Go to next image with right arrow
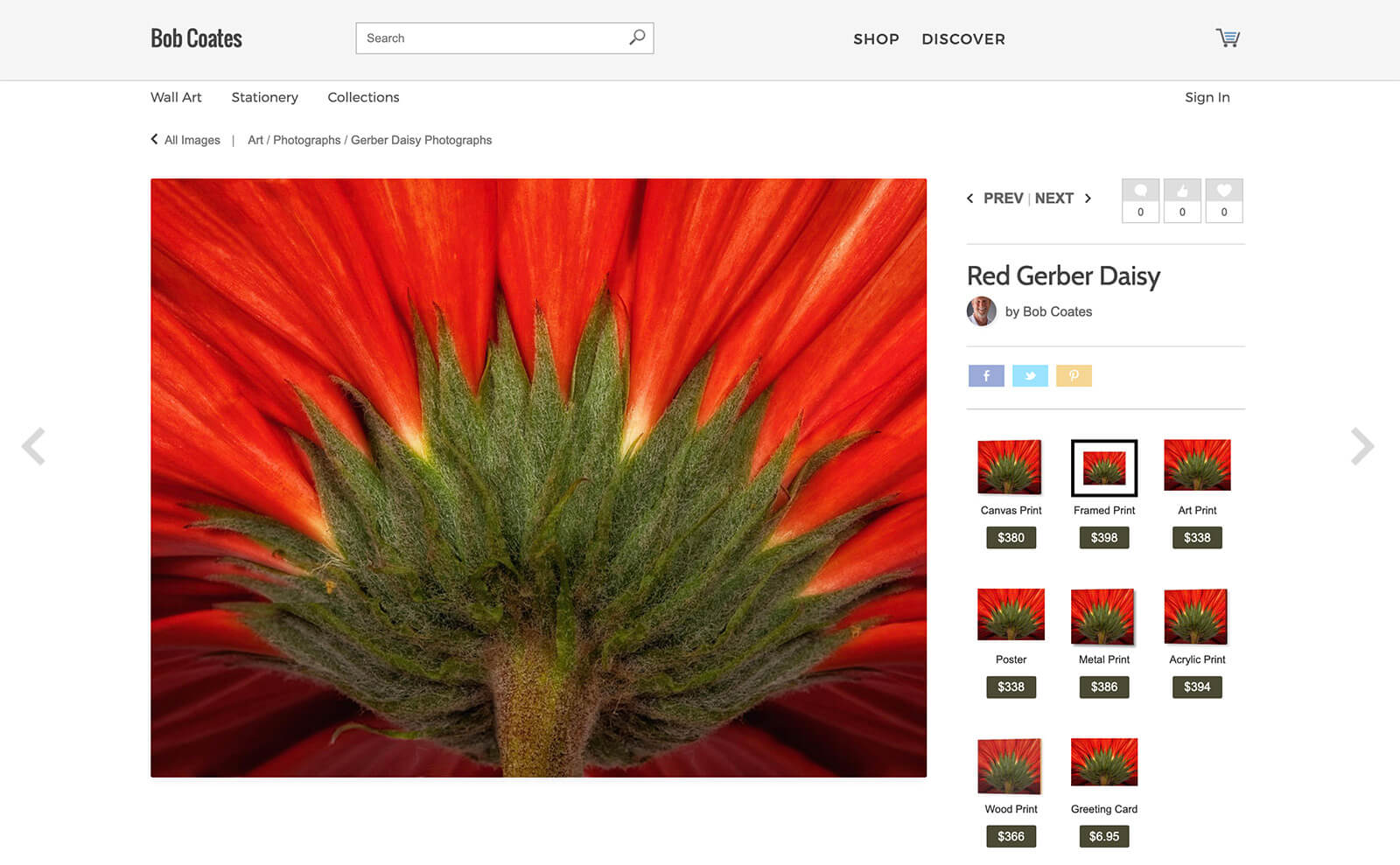 [1361, 446]
